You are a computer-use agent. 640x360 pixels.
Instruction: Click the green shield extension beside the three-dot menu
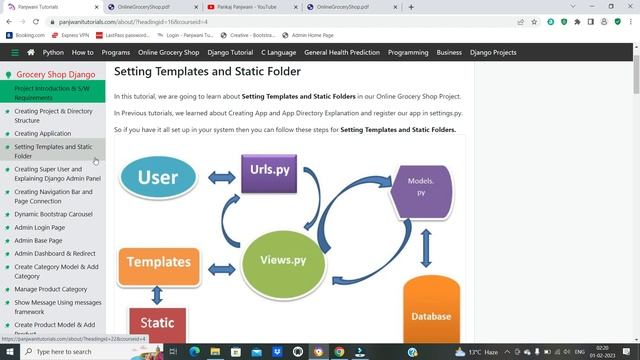tap(618, 22)
